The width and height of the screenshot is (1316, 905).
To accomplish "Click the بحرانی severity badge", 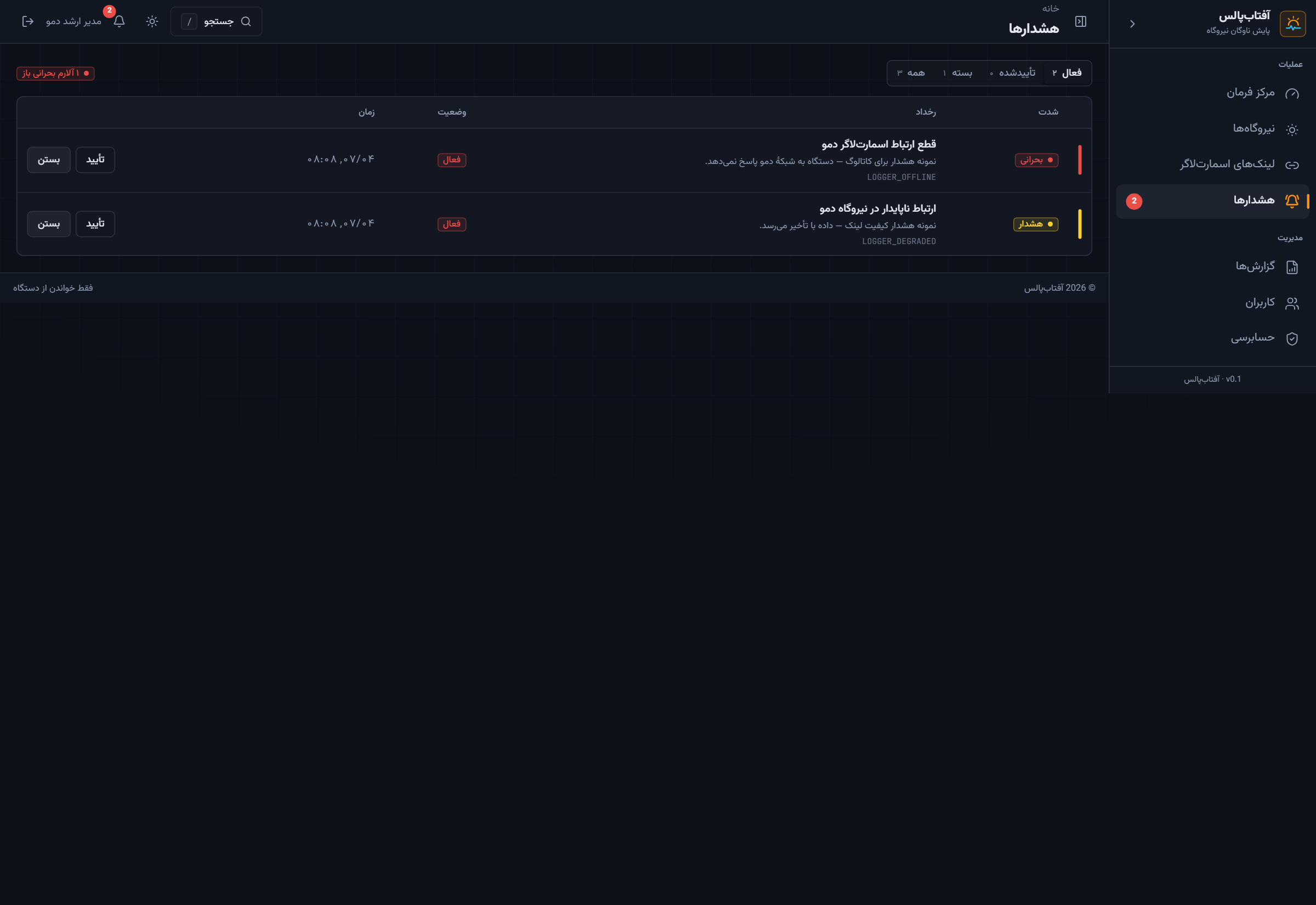I will (x=1036, y=161).
